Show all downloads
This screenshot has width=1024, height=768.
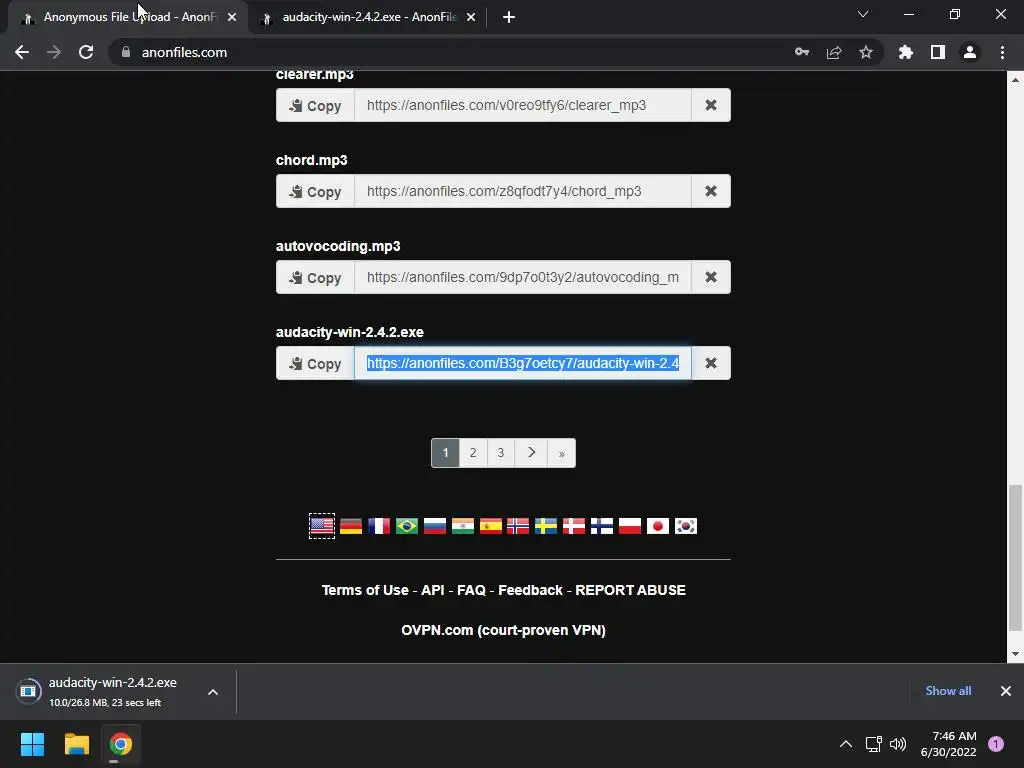[x=948, y=691]
